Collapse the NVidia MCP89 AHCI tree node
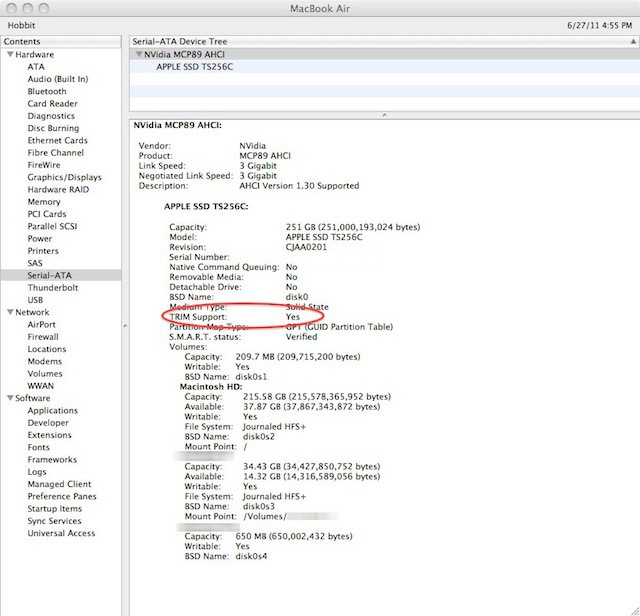 (138, 54)
